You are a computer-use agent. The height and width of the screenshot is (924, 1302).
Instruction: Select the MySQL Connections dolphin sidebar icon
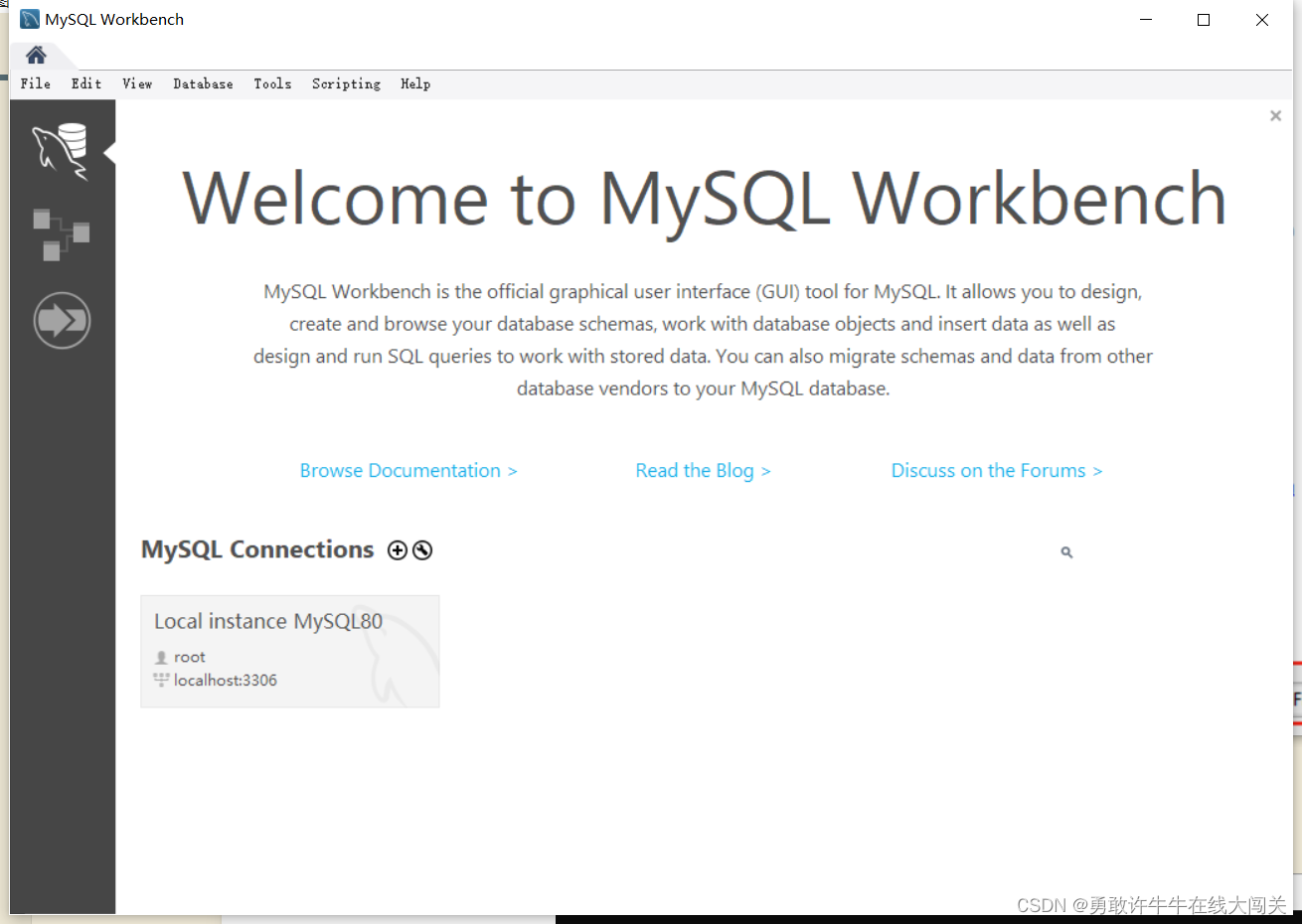pos(61,151)
